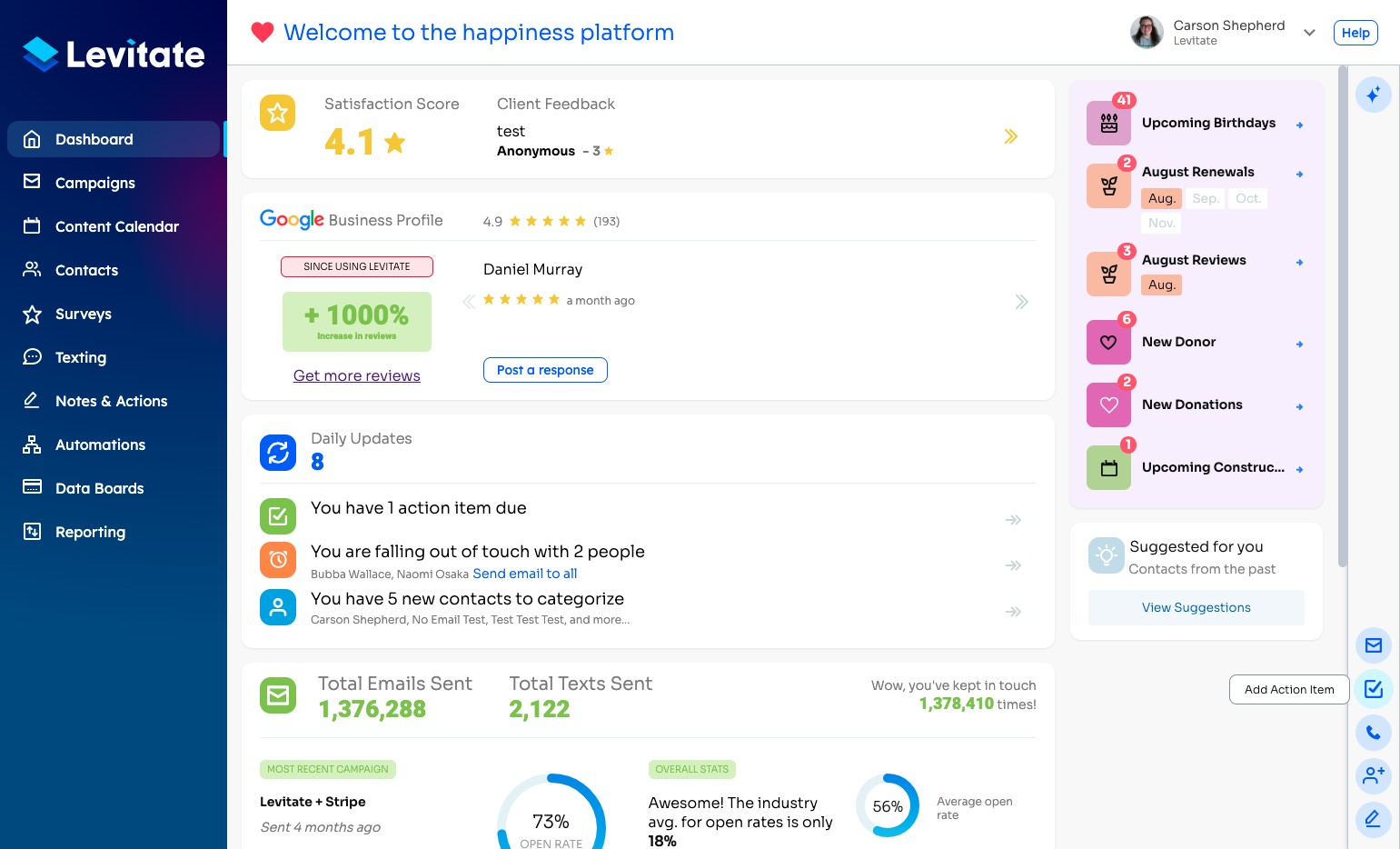The width and height of the screenshot is (1400, 849).
Task: Select Aug. tab under August Reviews
Action: tap(1161, 285)
